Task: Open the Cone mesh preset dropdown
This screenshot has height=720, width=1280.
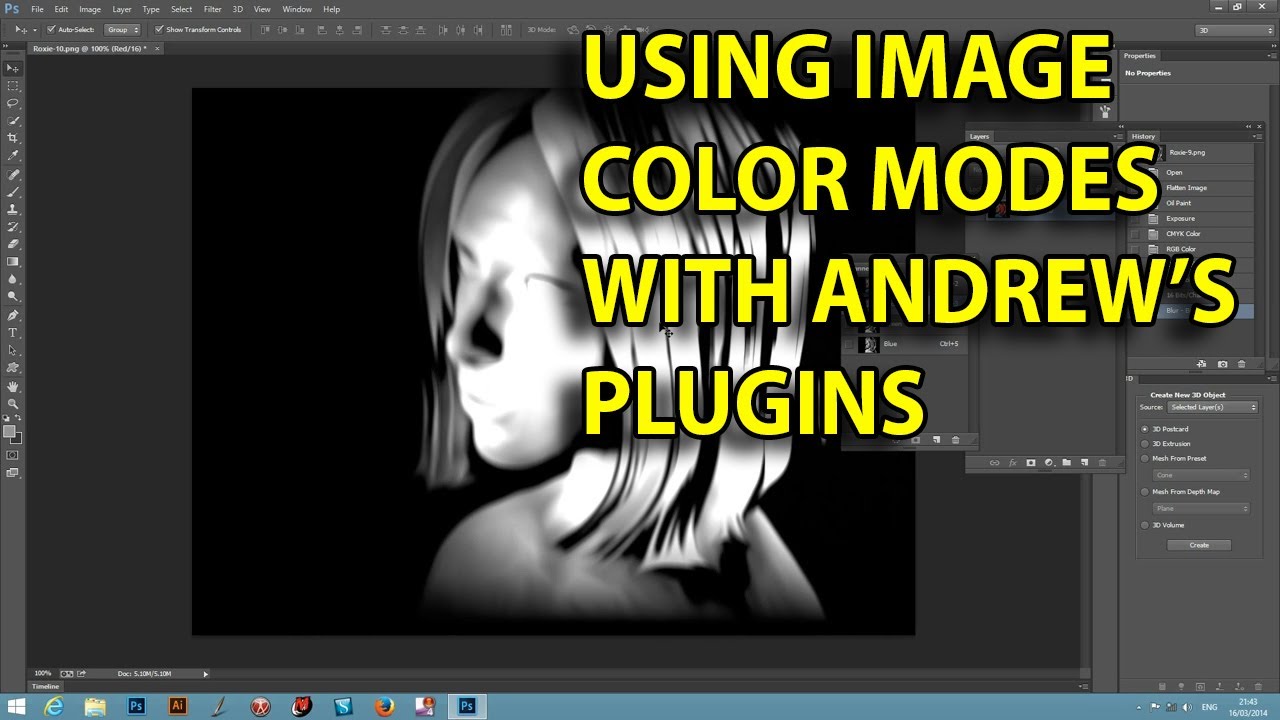Action: 1201,475
